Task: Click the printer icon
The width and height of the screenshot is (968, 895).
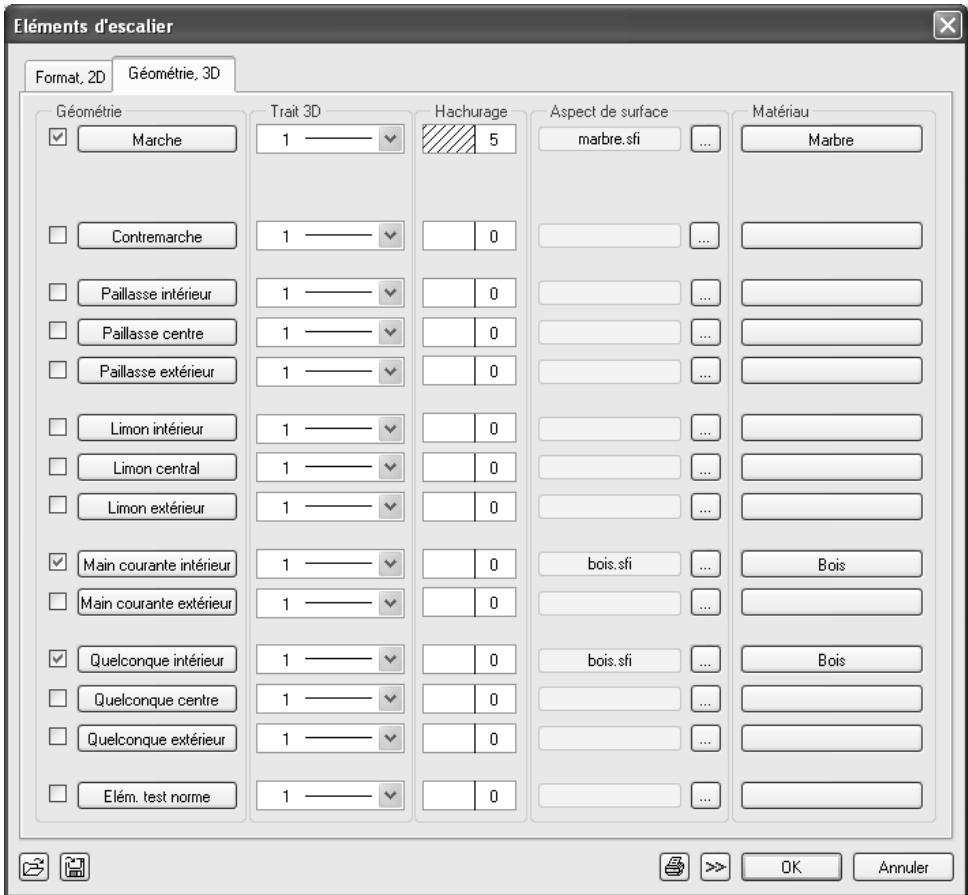Action: (x=674, y=867)
